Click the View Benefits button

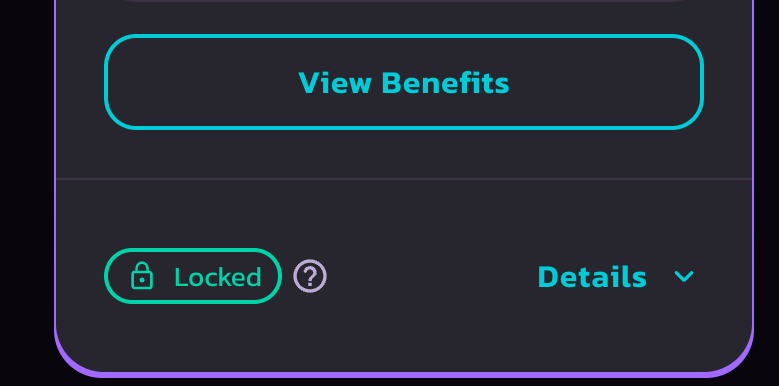coord(404,82)
